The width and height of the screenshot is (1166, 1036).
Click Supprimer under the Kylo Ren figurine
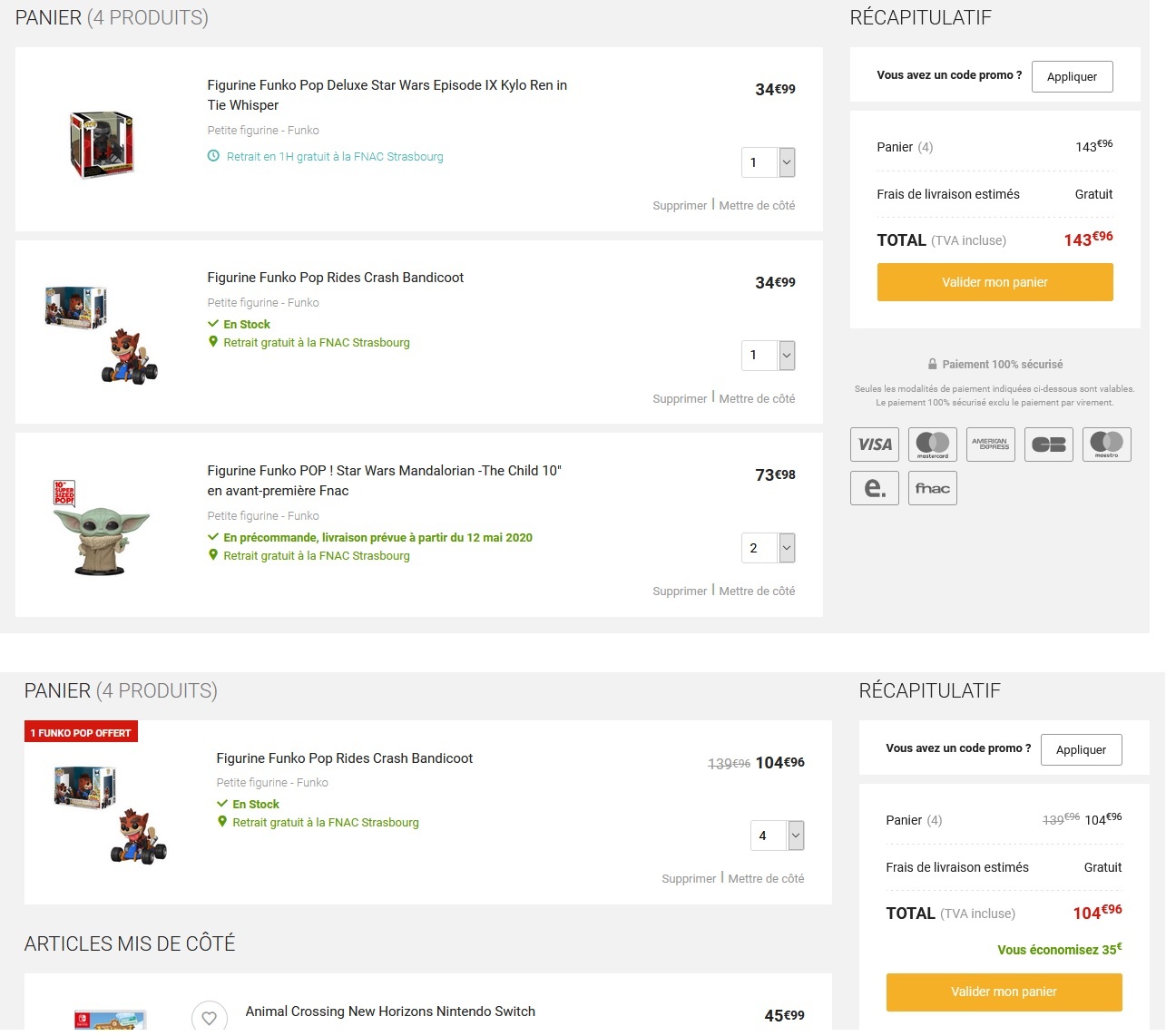tap(680, 206)
